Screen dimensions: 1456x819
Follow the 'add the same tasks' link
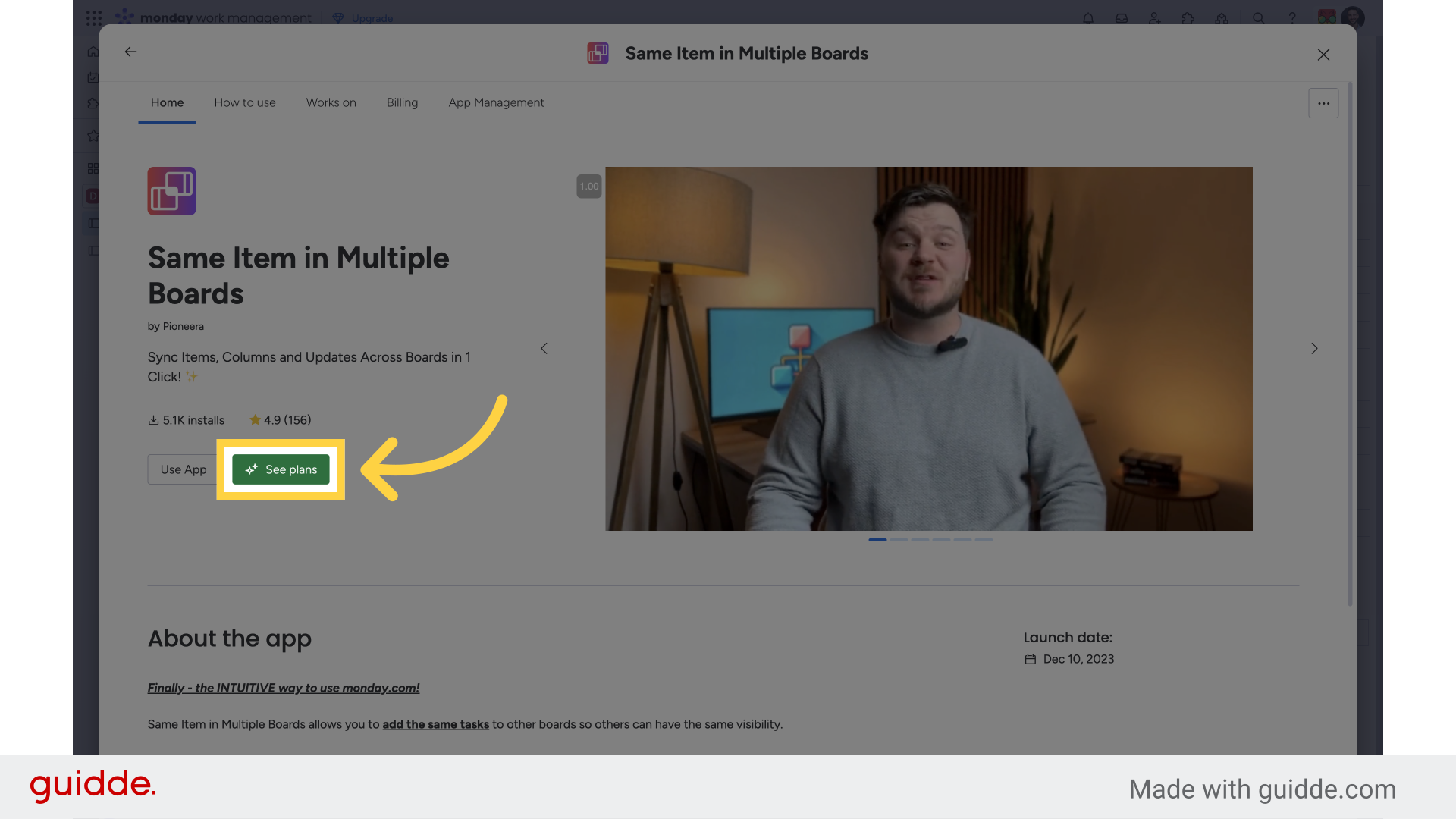click(436, 724)
